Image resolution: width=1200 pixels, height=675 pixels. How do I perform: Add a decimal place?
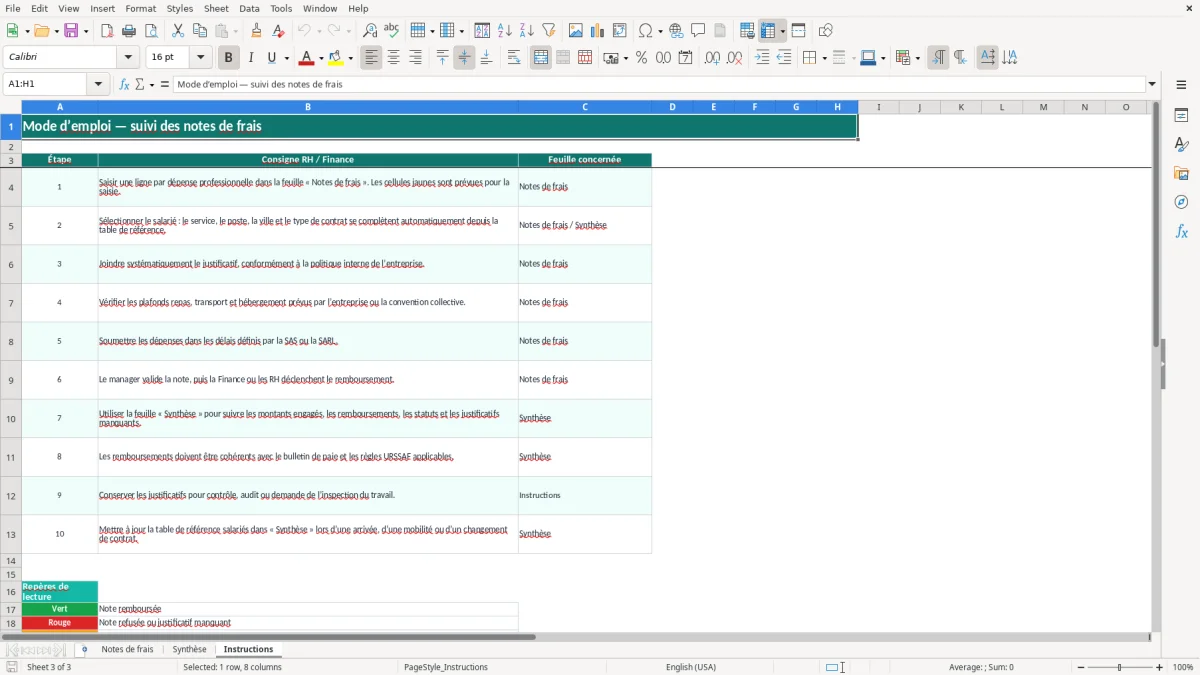tap(712, 58)
